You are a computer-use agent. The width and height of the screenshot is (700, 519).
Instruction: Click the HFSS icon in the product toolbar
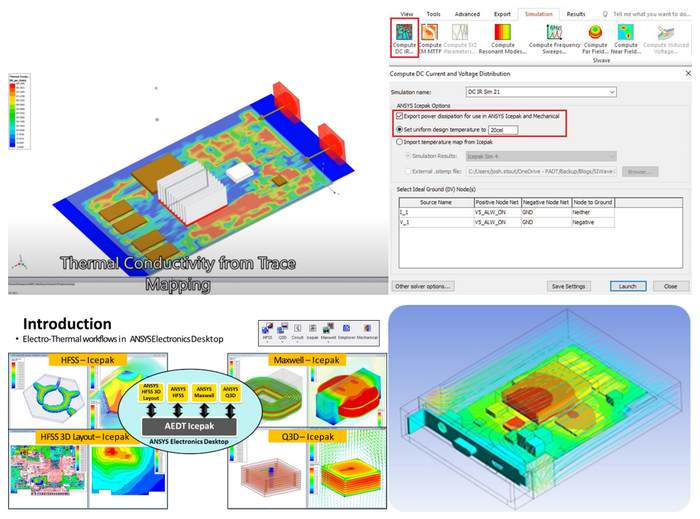(267, 328)
